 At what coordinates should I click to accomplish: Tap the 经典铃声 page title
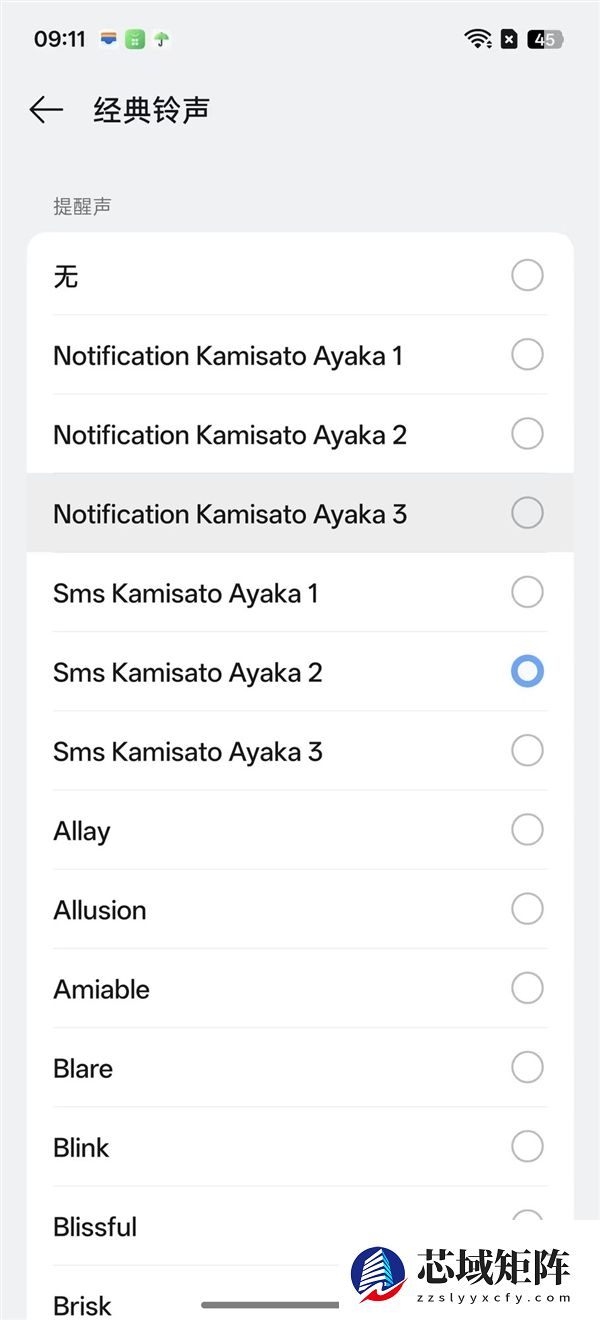click(x=151, y=110)
